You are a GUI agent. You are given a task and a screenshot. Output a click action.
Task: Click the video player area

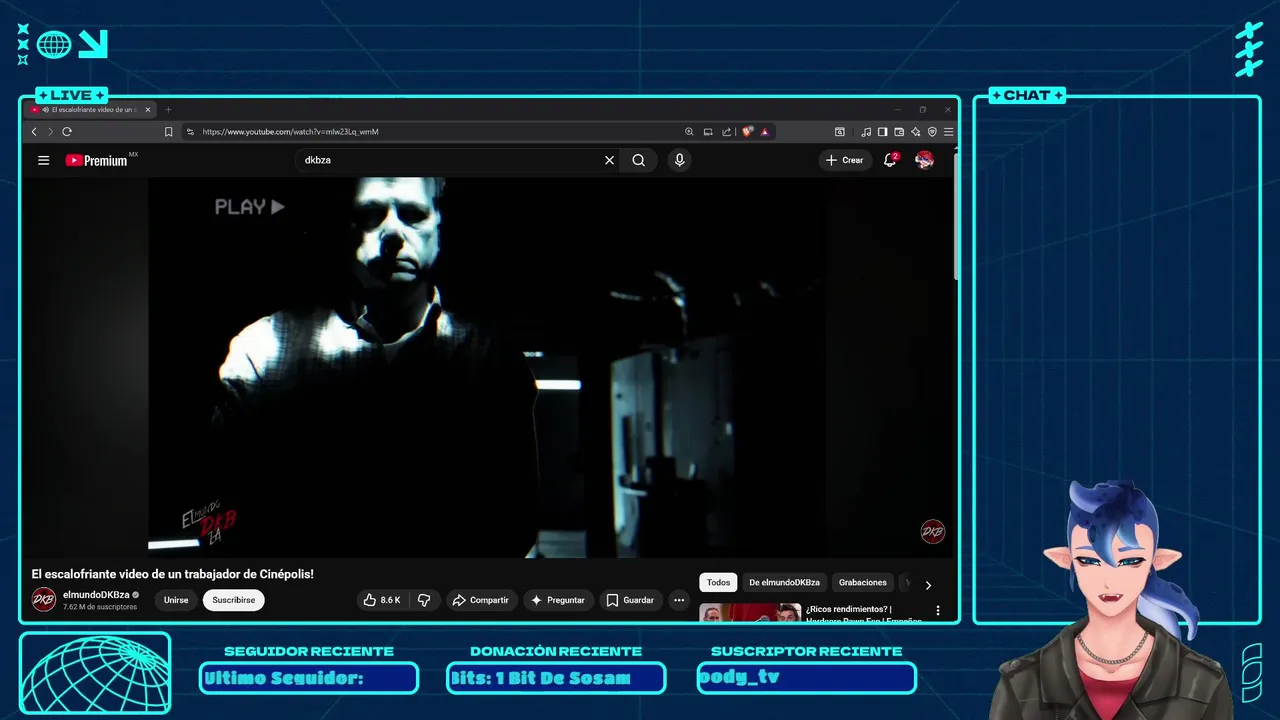(487, 367)
